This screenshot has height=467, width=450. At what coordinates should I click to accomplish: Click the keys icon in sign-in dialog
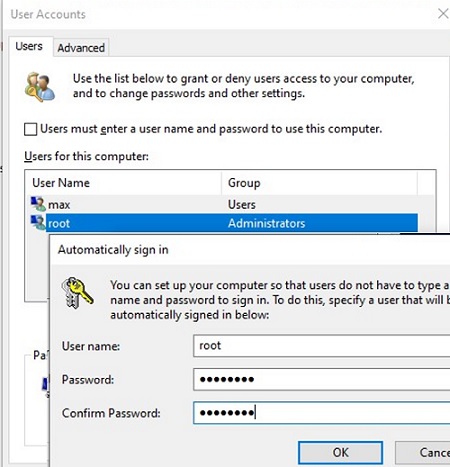pyautogui.click(x=77, y=293)
